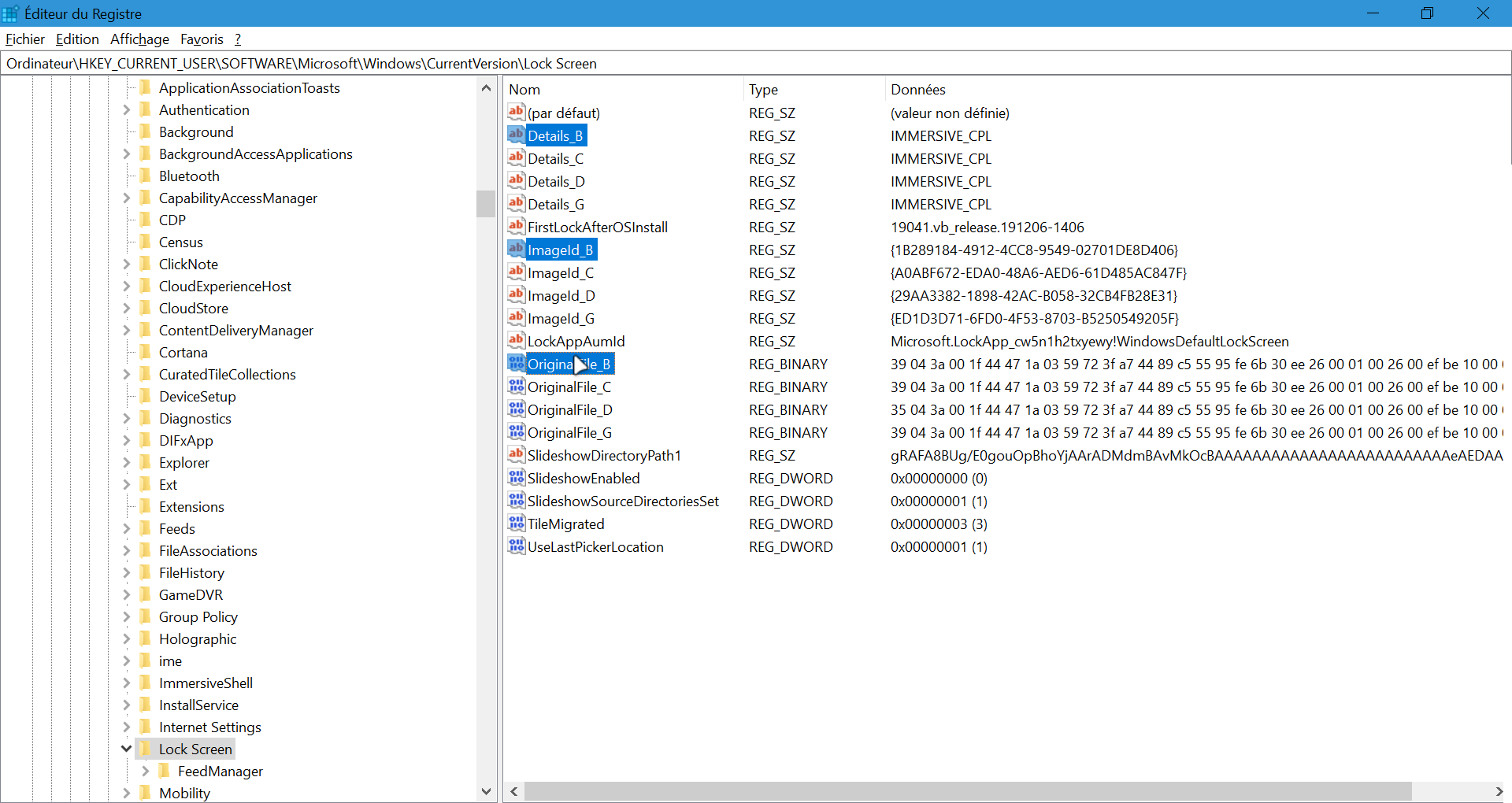Click the folder icon for Bluetooth key
This screenshot has height=803, width=1512.
146,176
